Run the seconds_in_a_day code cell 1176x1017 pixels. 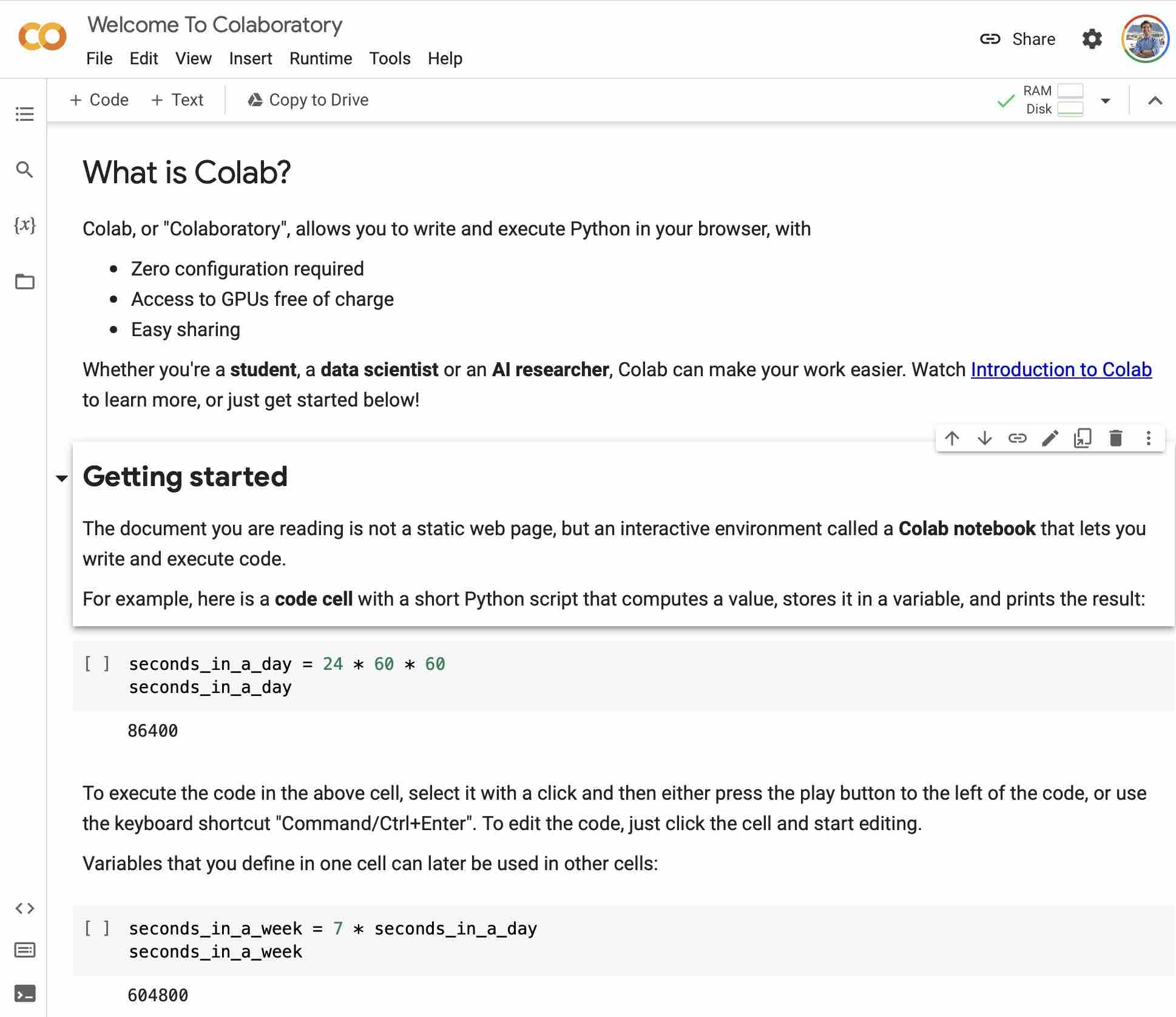point(97,664)
